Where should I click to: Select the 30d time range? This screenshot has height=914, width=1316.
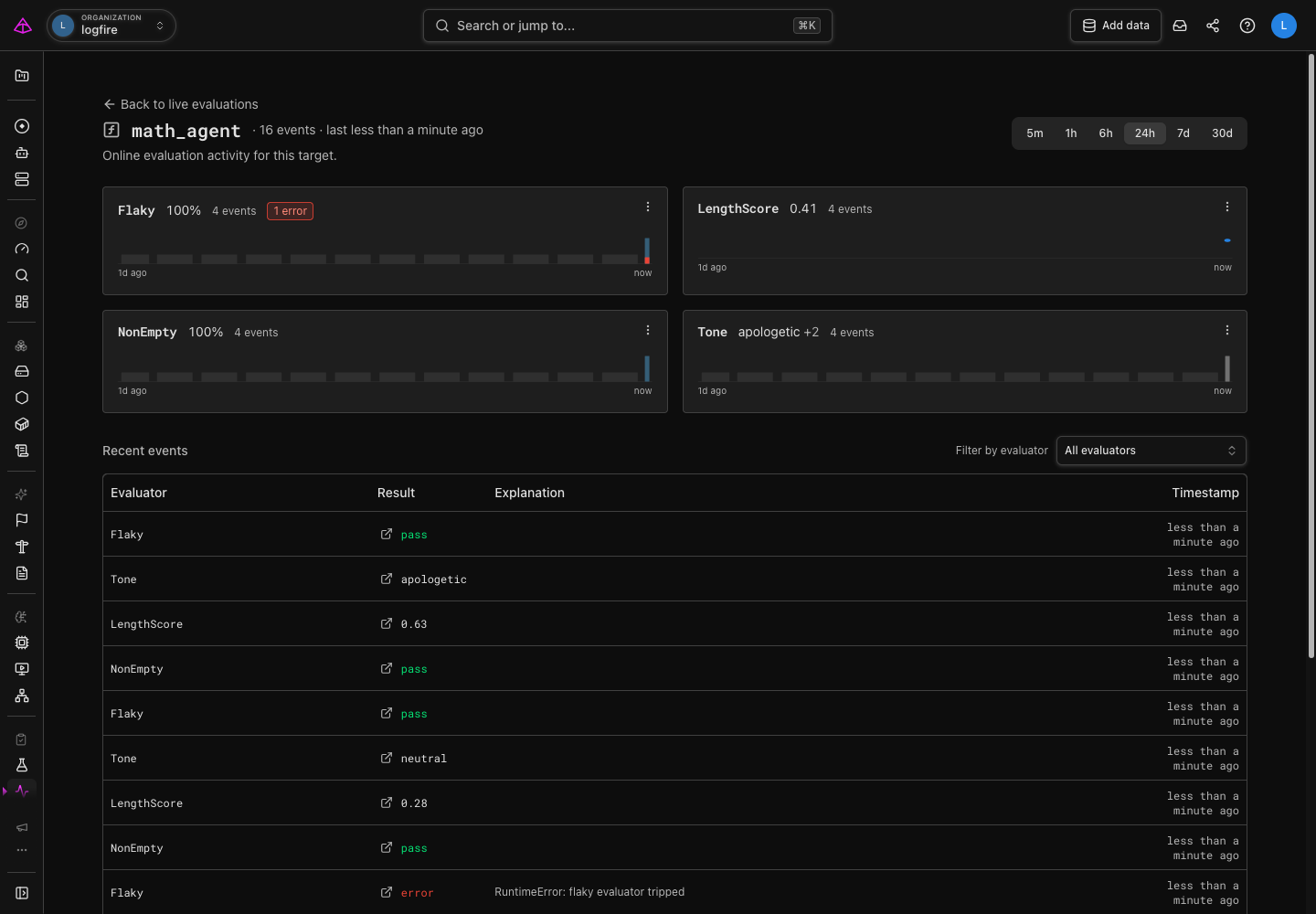click(x=1222, y=133)
